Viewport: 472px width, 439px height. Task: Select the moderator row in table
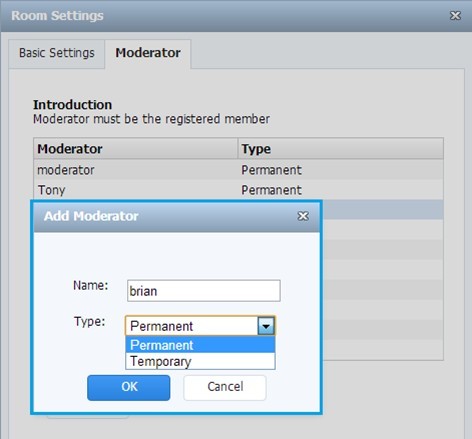[238, 170]
